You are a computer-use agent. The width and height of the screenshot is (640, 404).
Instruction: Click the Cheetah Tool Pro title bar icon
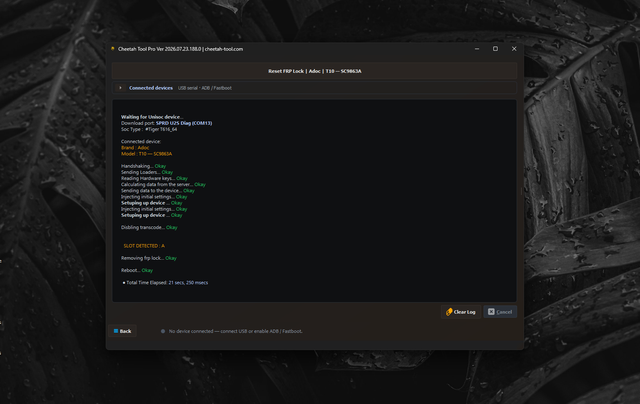pos(113,49)
